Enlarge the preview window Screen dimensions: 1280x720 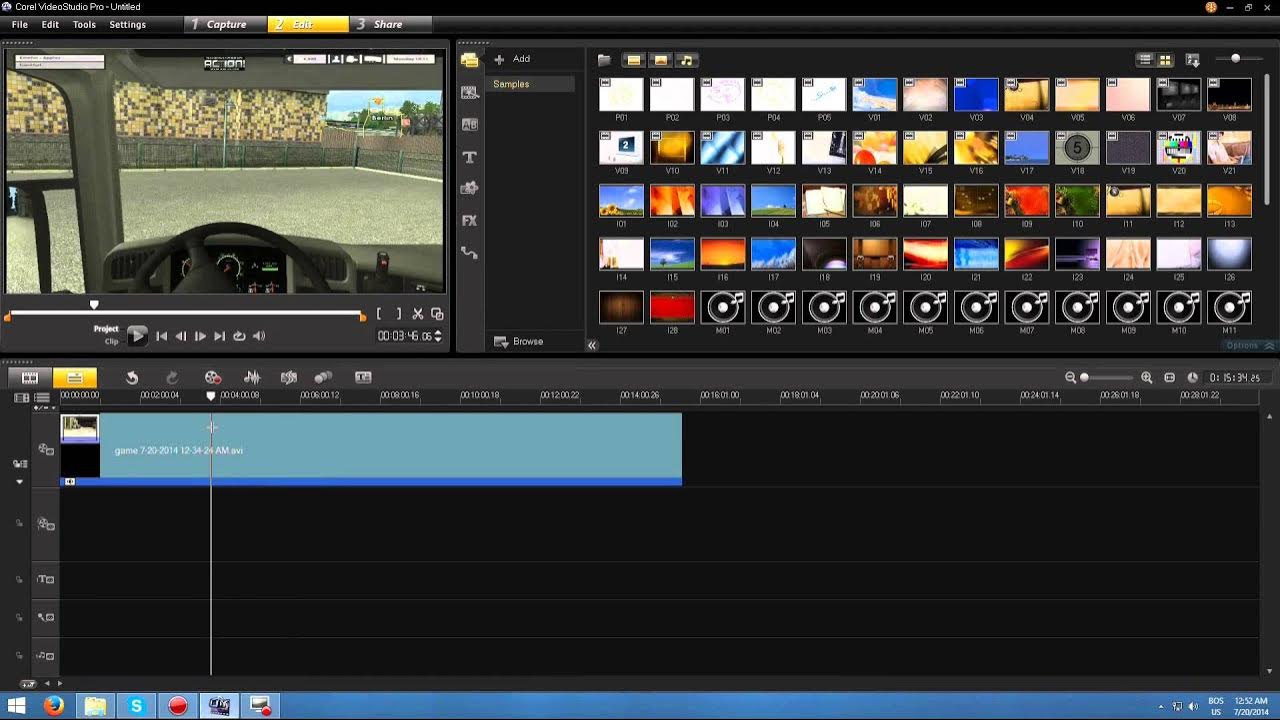pyautogui.click(x=437, y=314)
